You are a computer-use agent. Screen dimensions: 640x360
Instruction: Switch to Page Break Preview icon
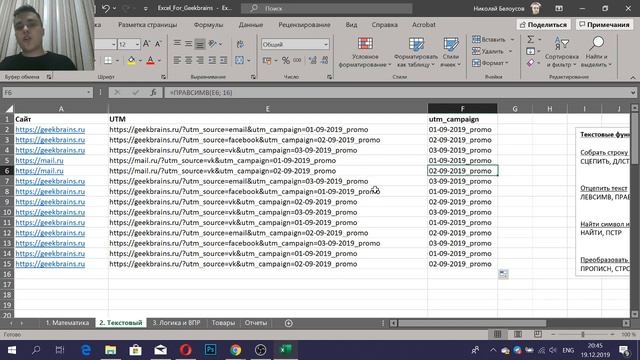538,334
